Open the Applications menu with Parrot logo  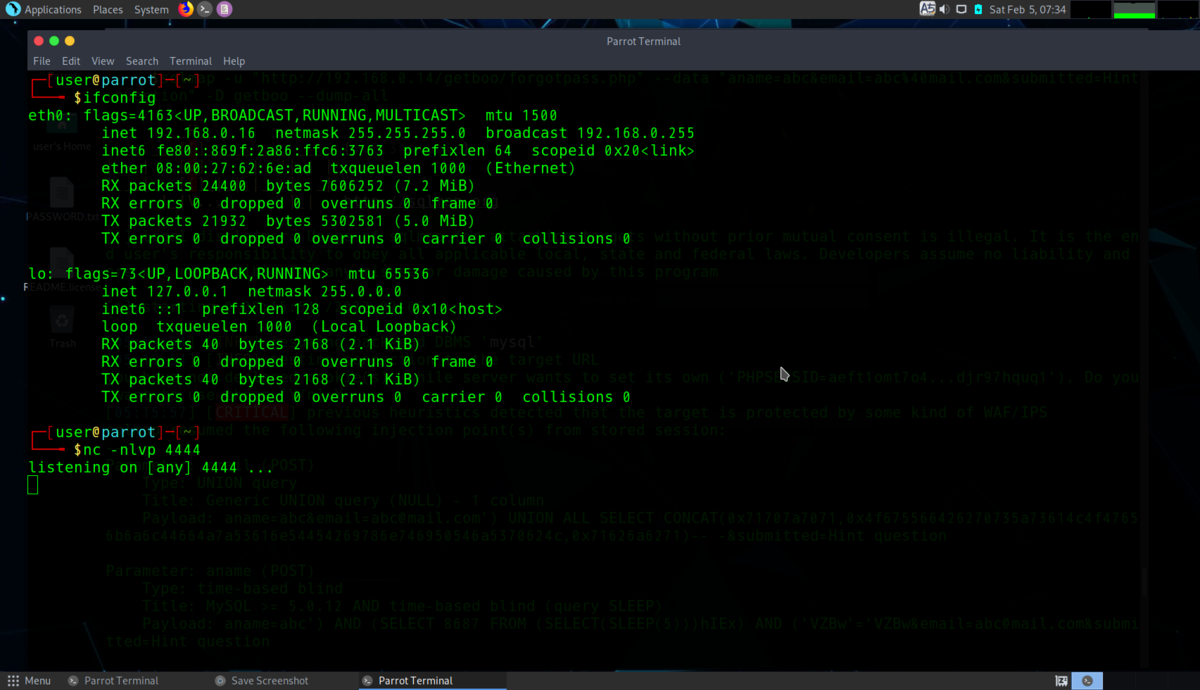click(44, 9)
